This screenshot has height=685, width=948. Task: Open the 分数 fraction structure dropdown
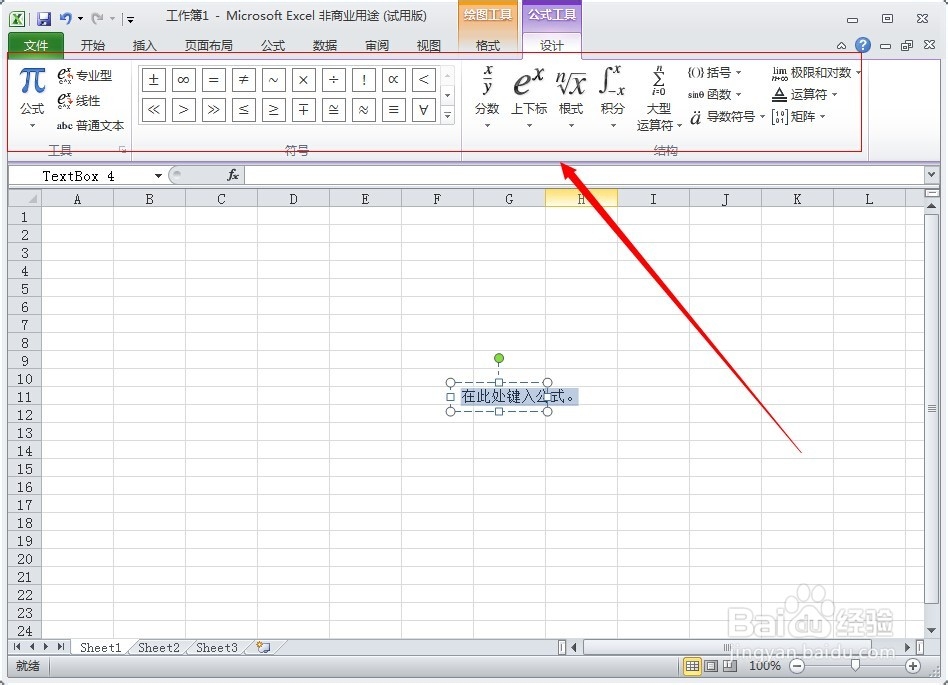[x=487, y=97]
